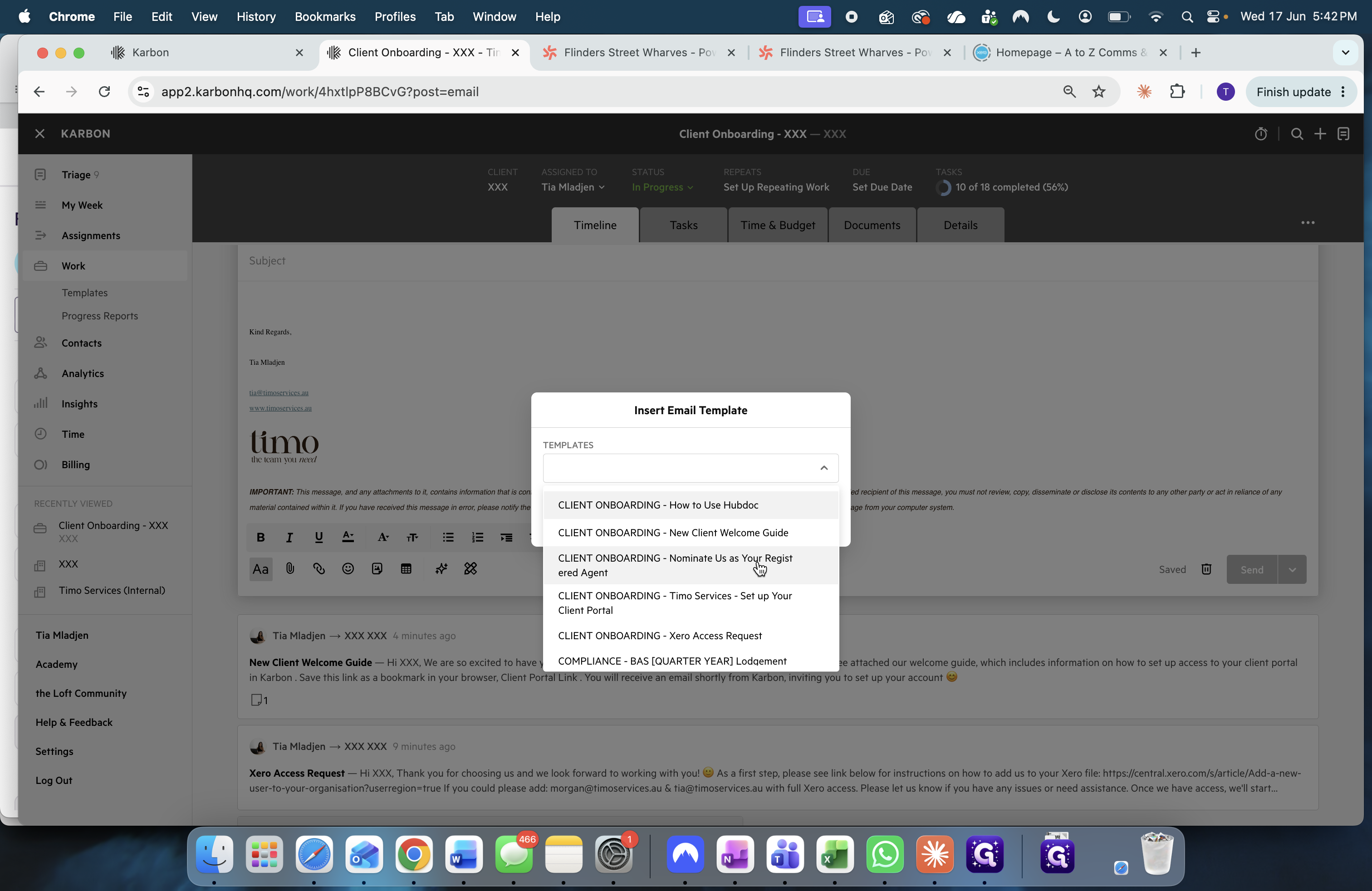
Task: Click the email Subject field
Action: 778,261
